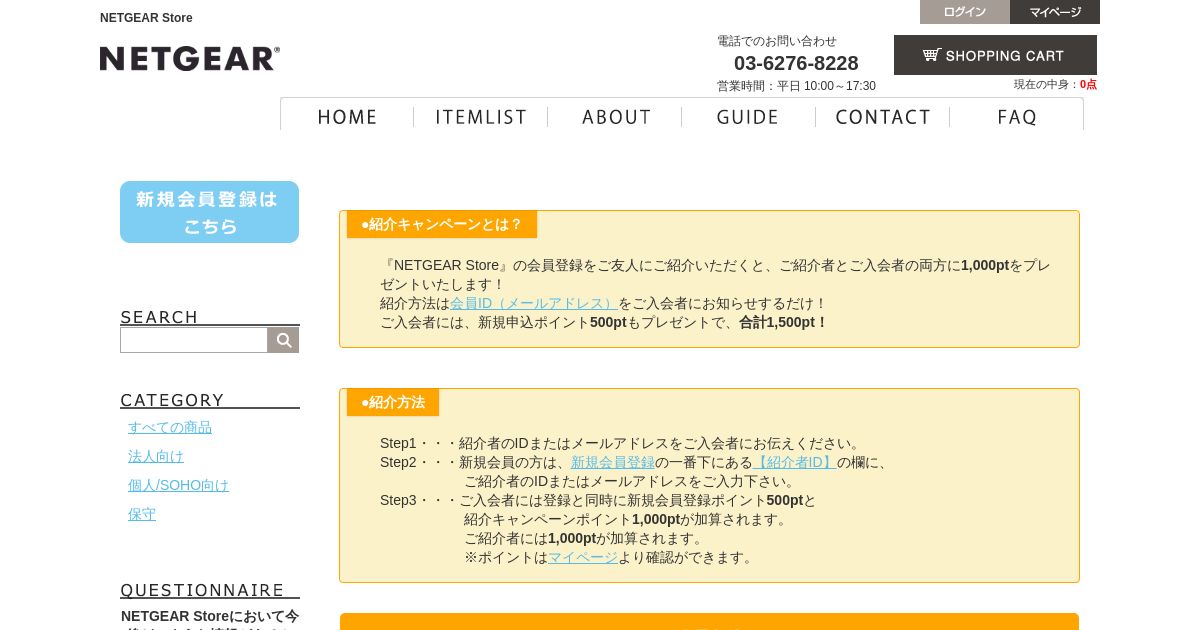Open GUIDE navigation item
This screenshot has width=1200, height=630.
pyautogui.click(x=749, y=117)
